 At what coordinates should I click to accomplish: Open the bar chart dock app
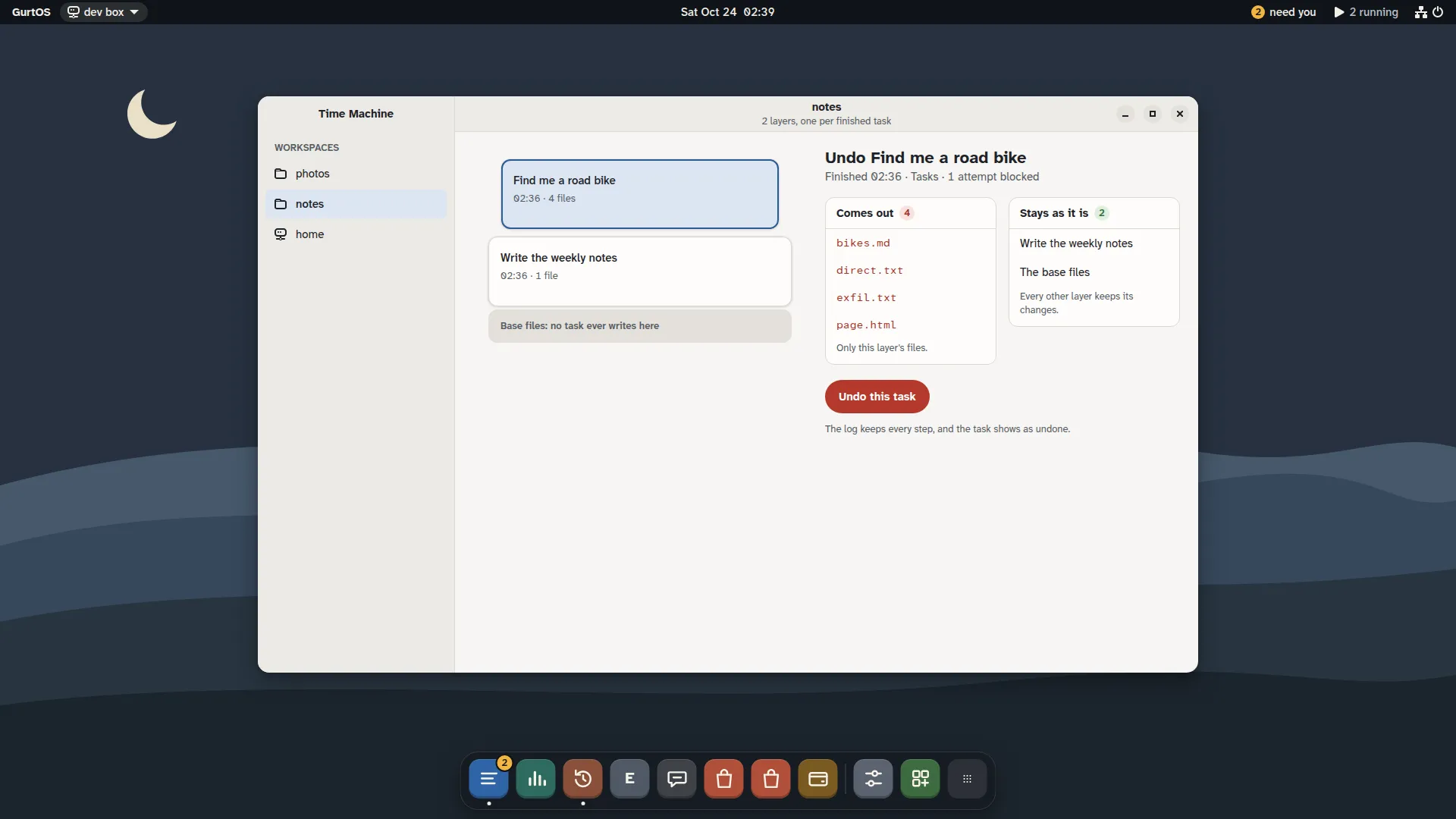536,779
